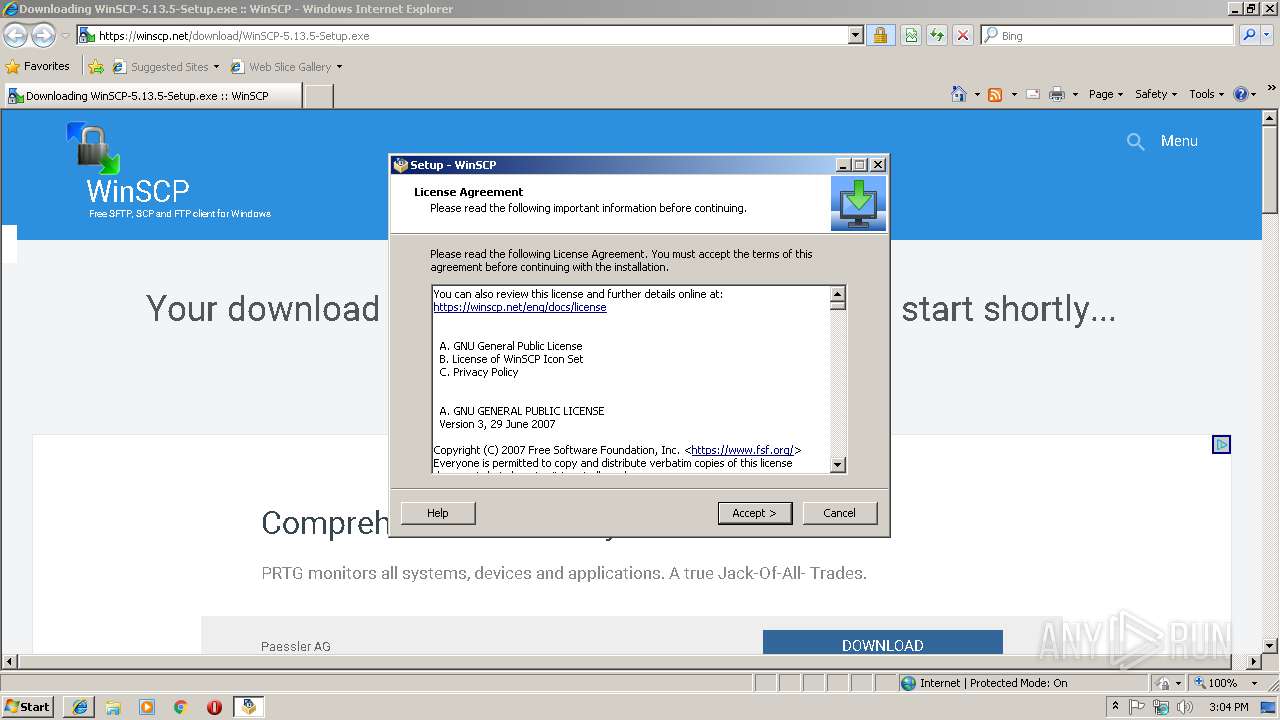
Task: Open the Safety menu
Action: point(1156,94)
